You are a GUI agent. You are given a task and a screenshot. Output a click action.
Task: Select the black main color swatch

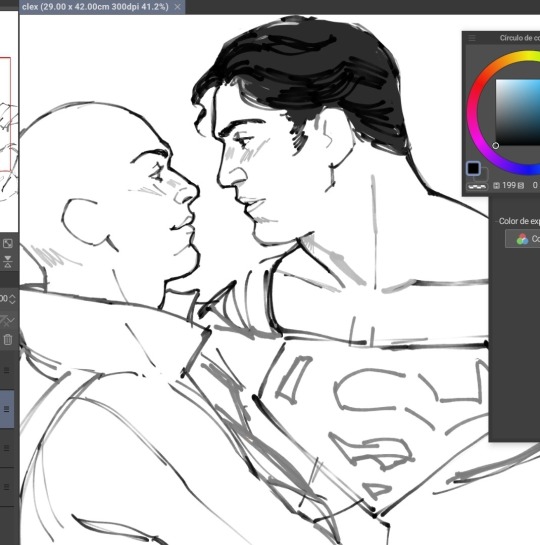pos(473,168)
